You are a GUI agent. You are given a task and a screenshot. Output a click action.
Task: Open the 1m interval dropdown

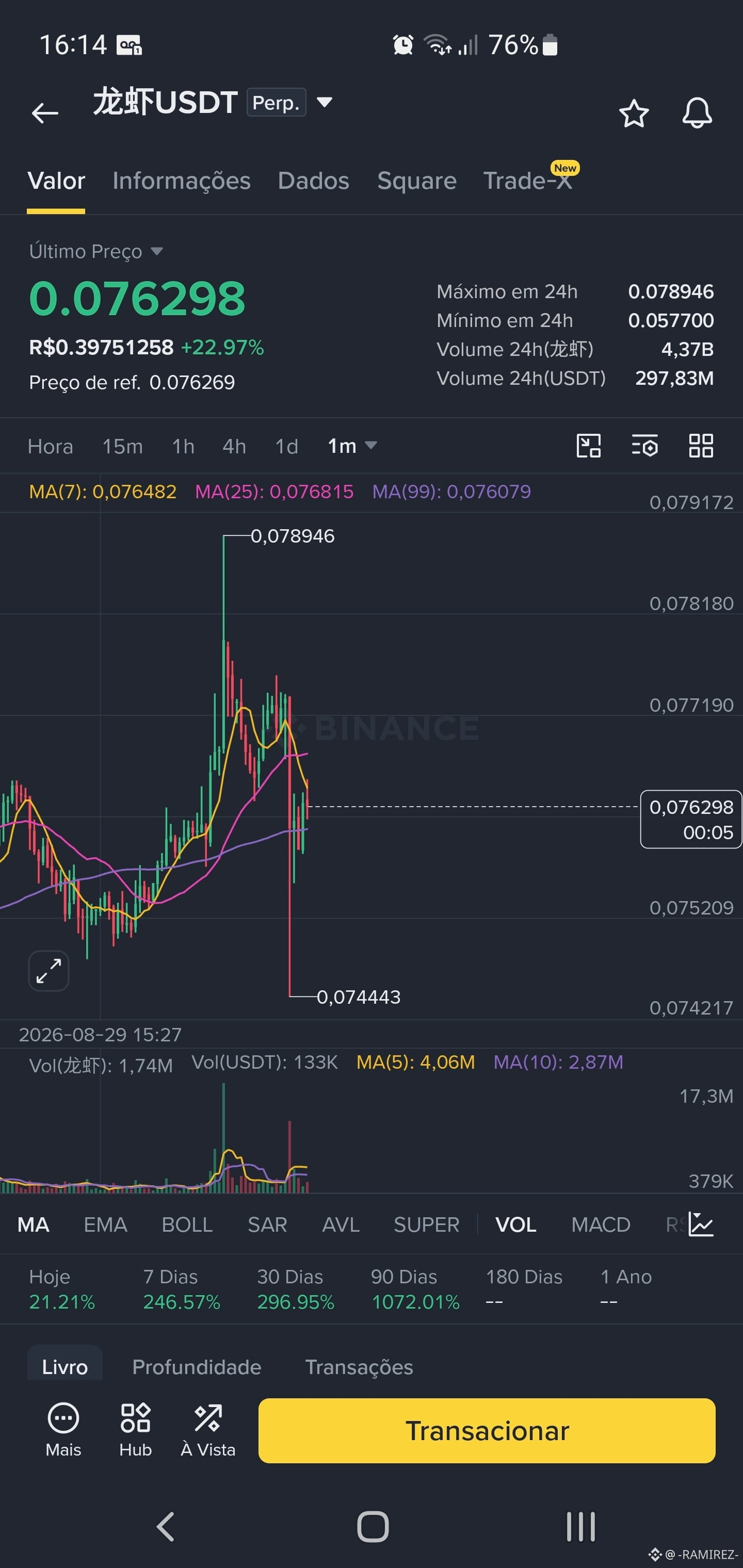pos(352,446)
